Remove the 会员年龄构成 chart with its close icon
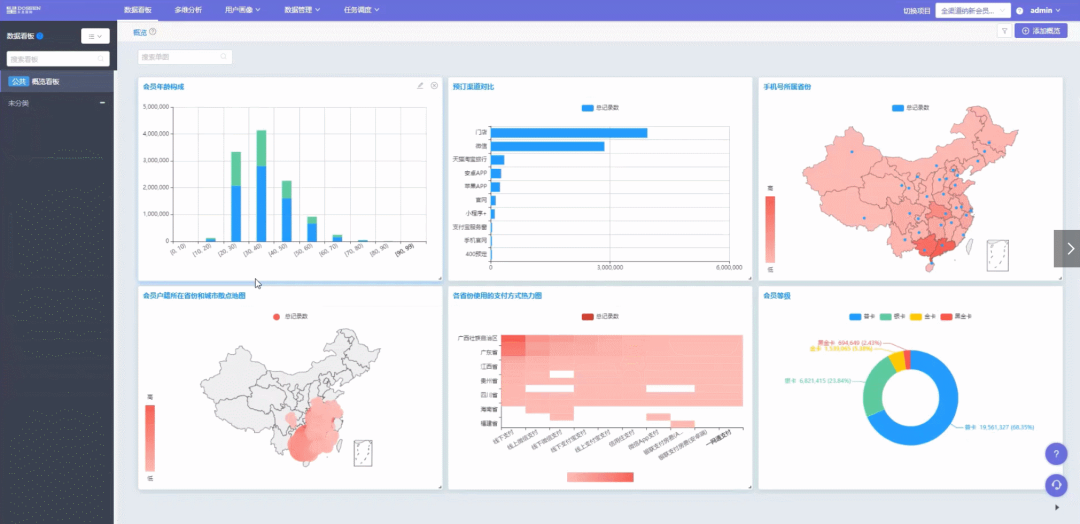The width and height of the screenshot is (1080, 524). click(x=434, y=86)
